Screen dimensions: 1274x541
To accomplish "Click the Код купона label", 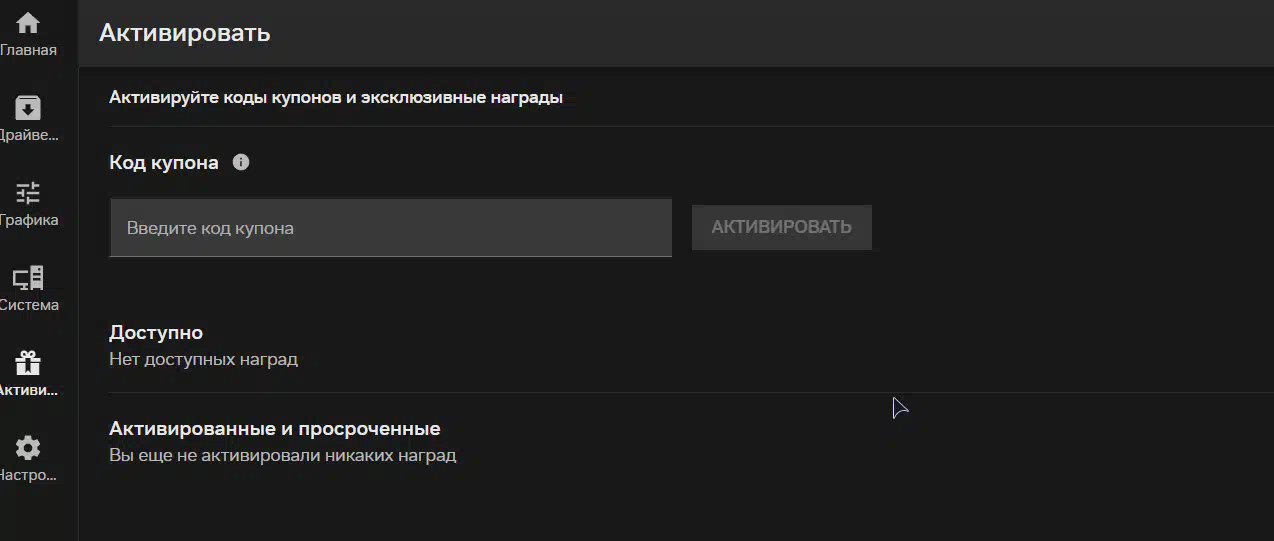I will coord(164,163).
